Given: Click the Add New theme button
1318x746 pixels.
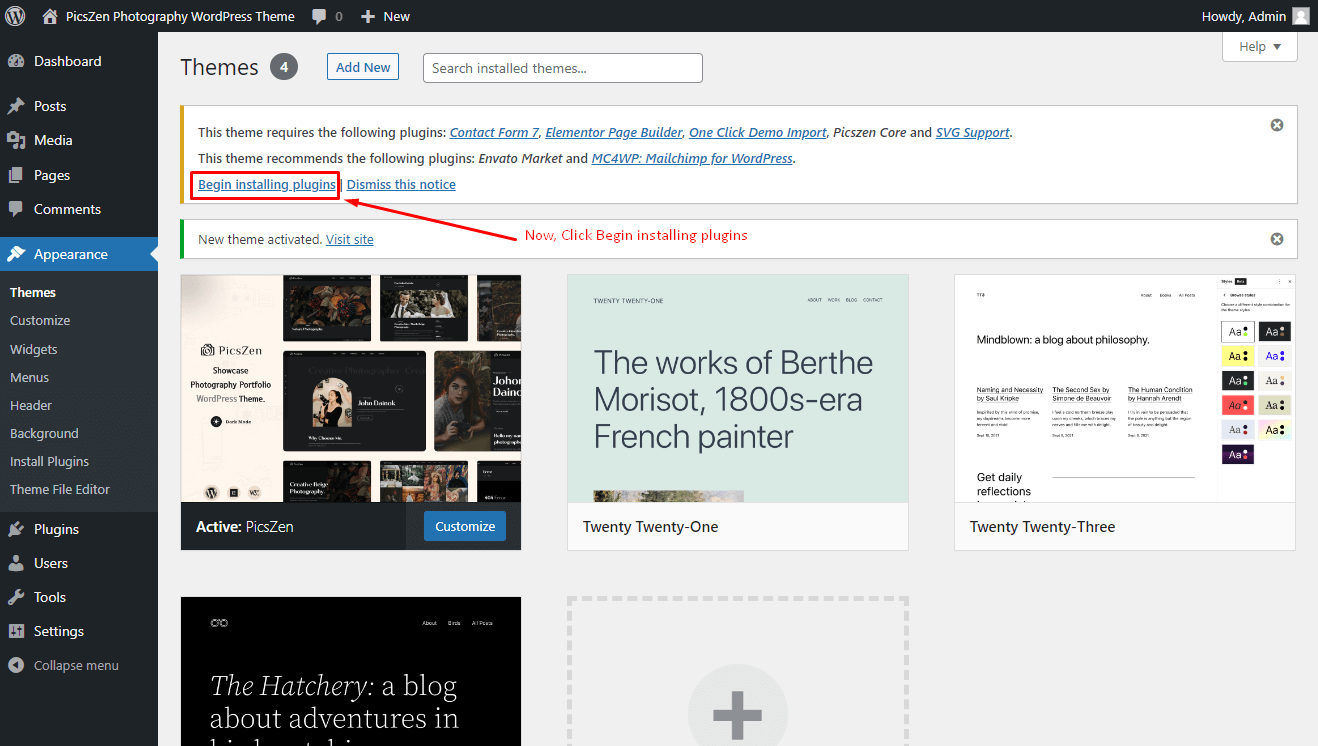Looking at the screenshot, I should pyautogui.click(x=363, y=67).
